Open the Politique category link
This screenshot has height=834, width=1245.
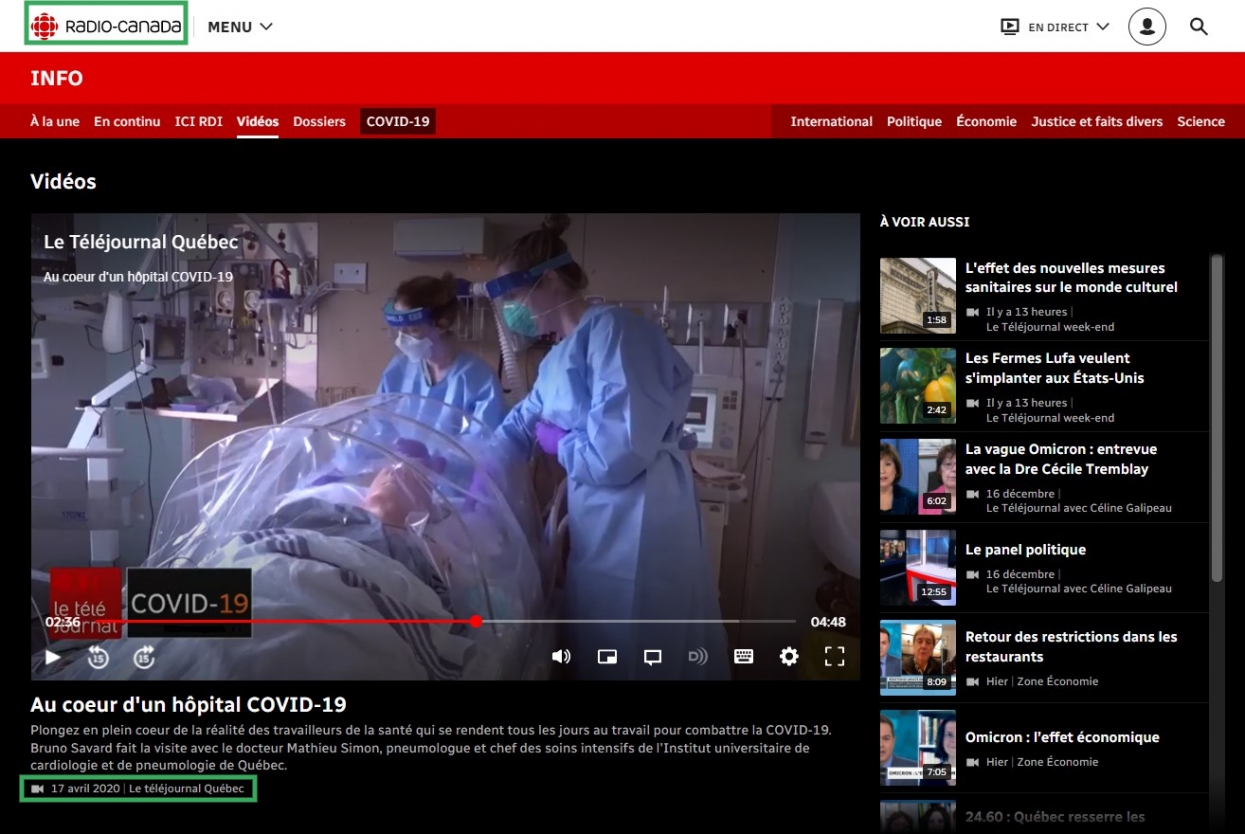[914, 122]
